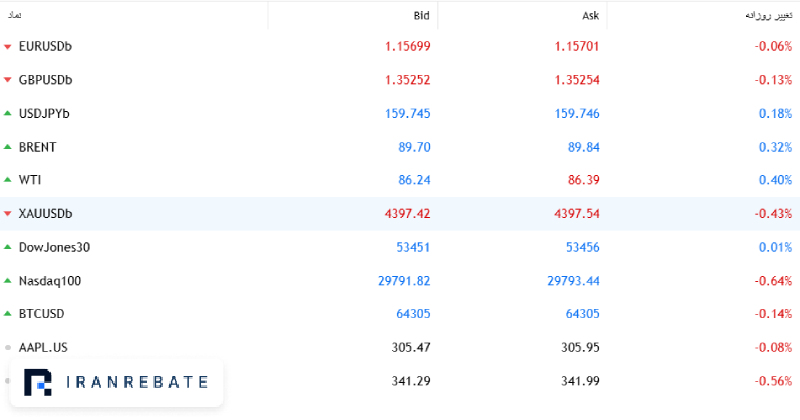Click the gray dot next to AAPL.US
This screenshot has width=800, height=420.
click(x=8, y=348)
